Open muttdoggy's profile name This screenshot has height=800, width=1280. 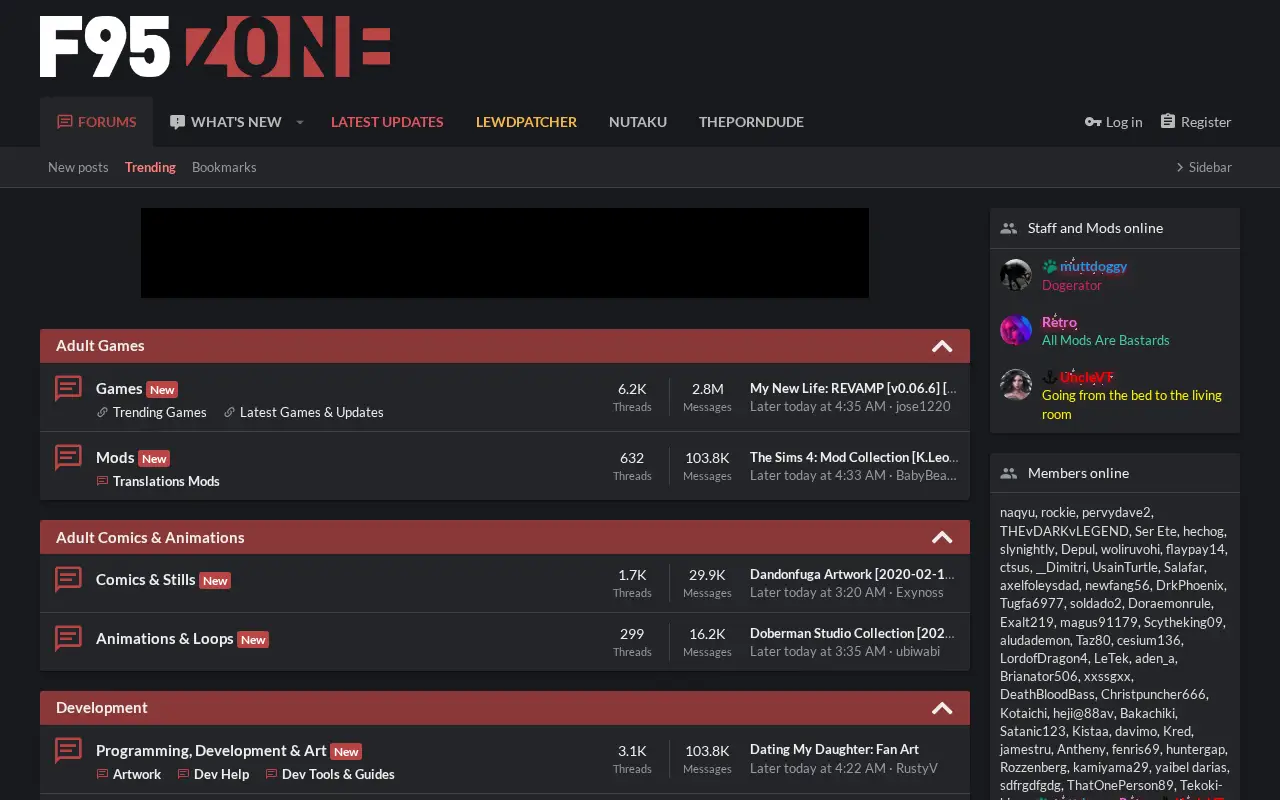1093,266
